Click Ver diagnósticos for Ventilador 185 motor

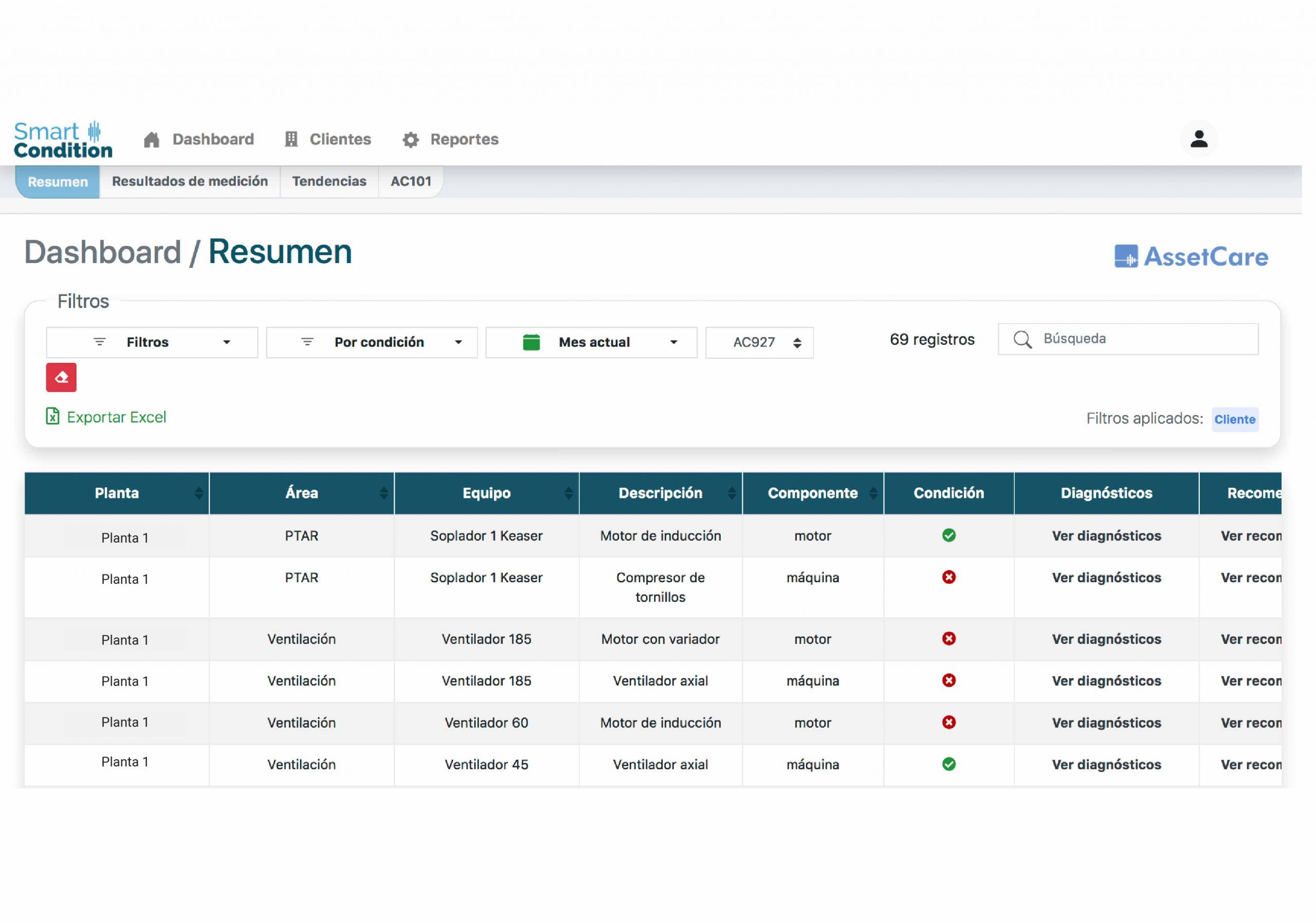coord(1106,639)
